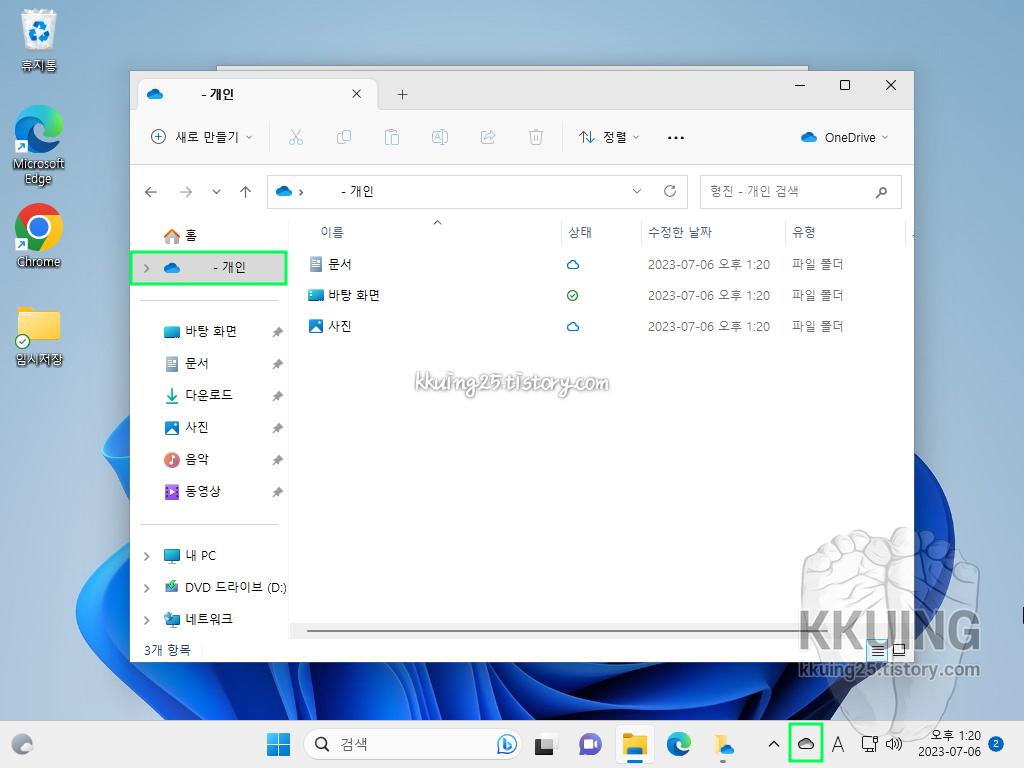Sort by 수정한 날짜 column header

point(679,232)
